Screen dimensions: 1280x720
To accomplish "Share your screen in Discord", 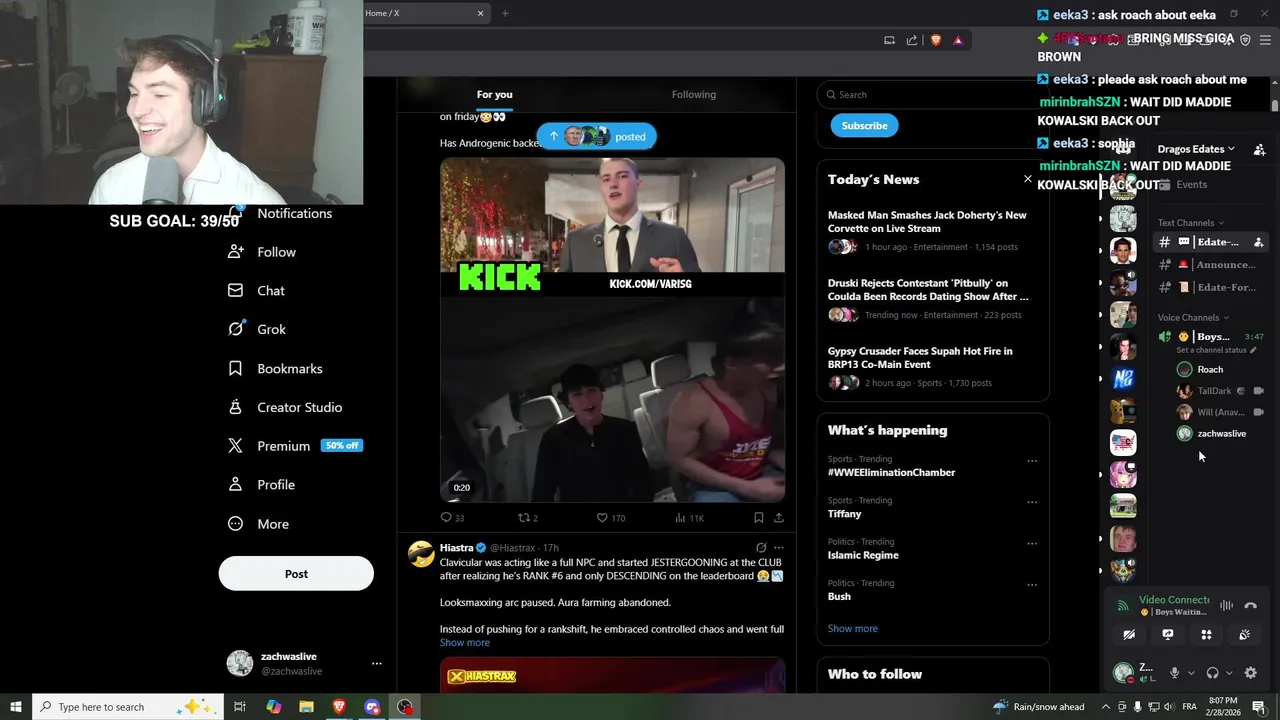I will pos(1167,634).
